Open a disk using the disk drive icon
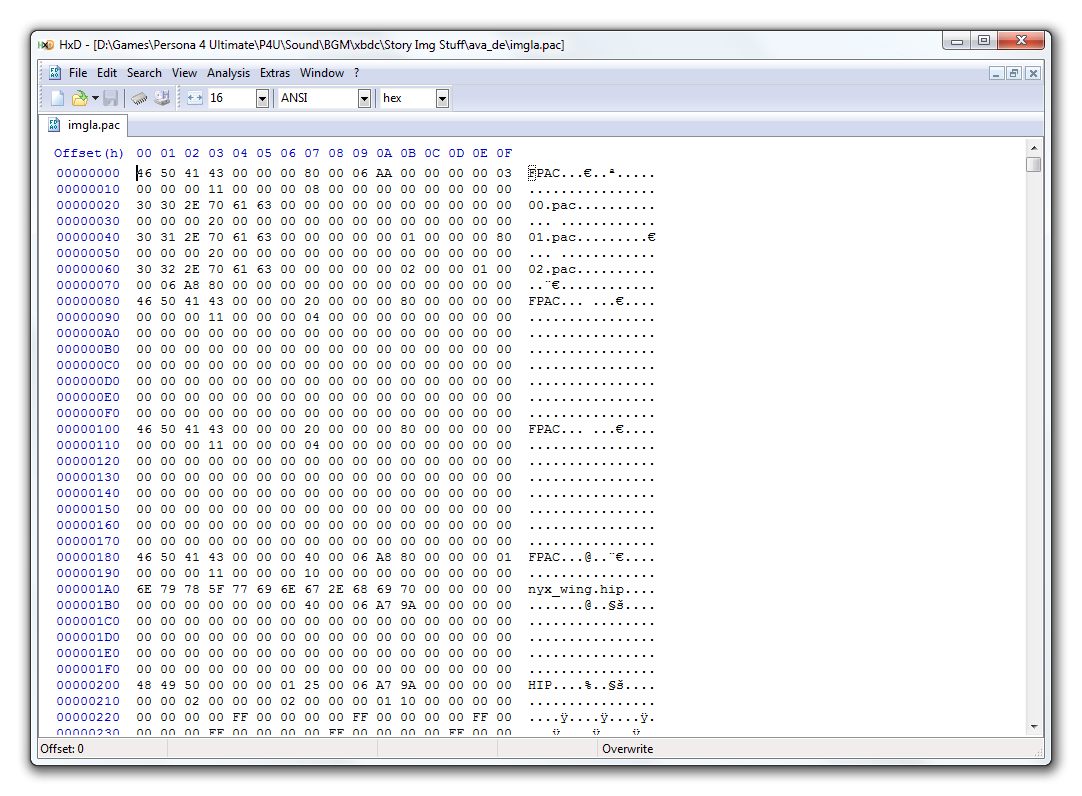The height and width of the screenshot is (796, 1082). click(162, 99)
